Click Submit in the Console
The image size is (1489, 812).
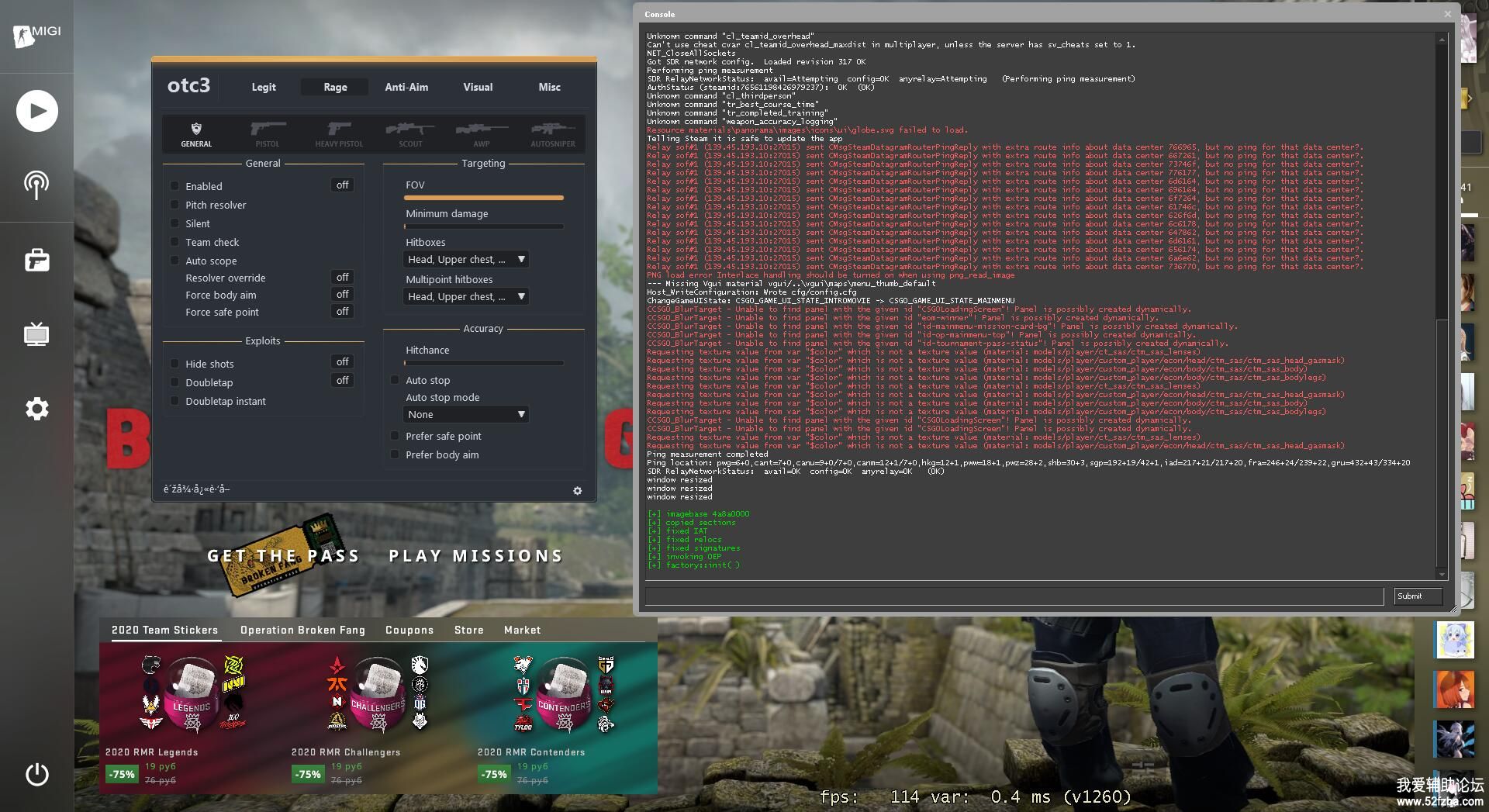[x=1417, y=596]
